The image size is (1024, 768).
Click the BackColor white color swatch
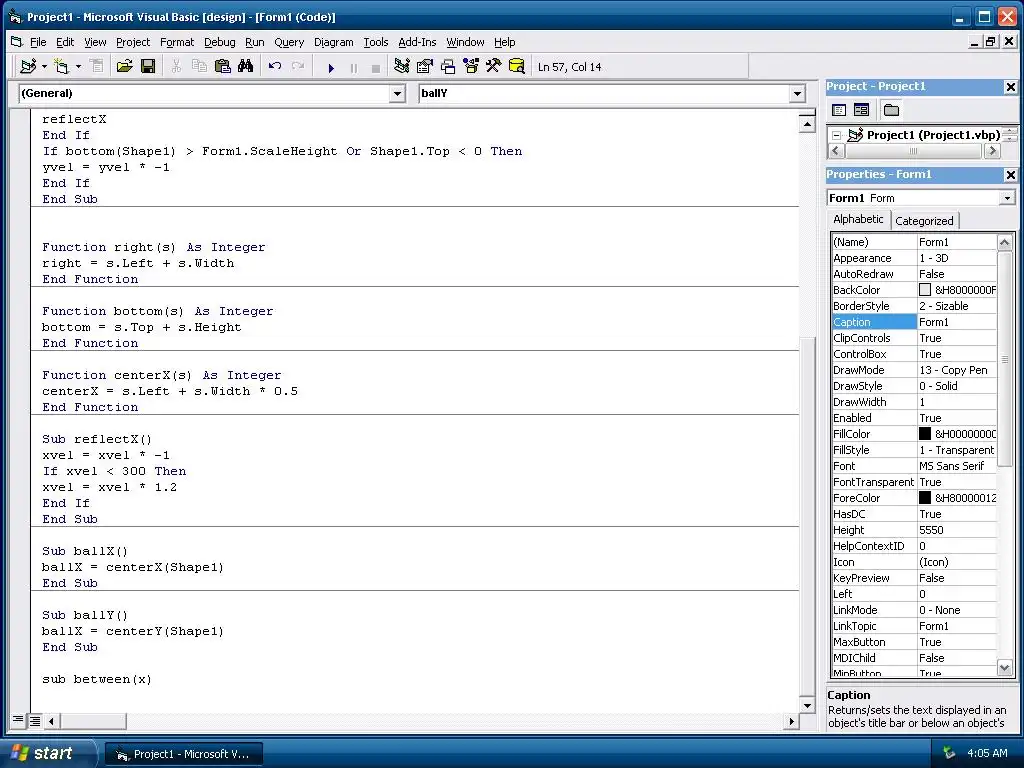(925, 289)
